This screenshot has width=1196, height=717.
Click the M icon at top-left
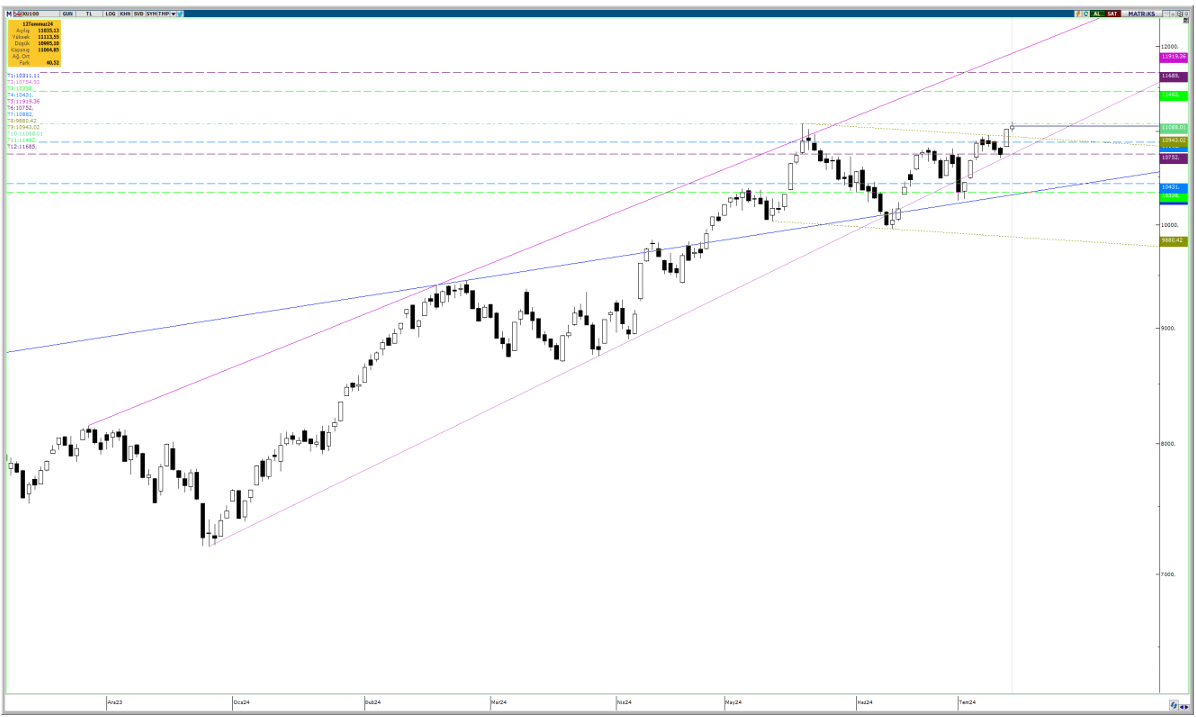tap(9, 14)
